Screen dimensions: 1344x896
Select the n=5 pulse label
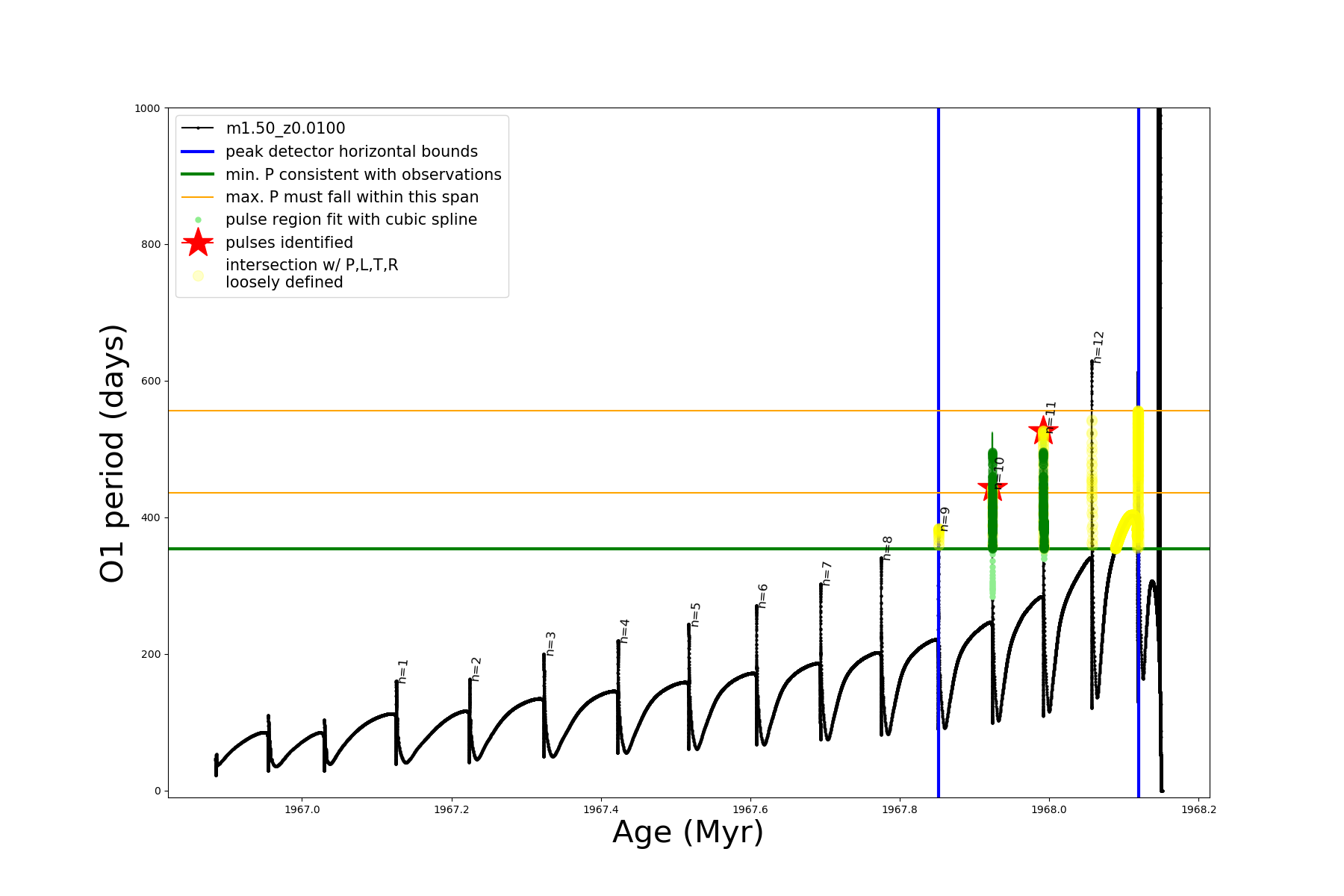coord(695,615)
